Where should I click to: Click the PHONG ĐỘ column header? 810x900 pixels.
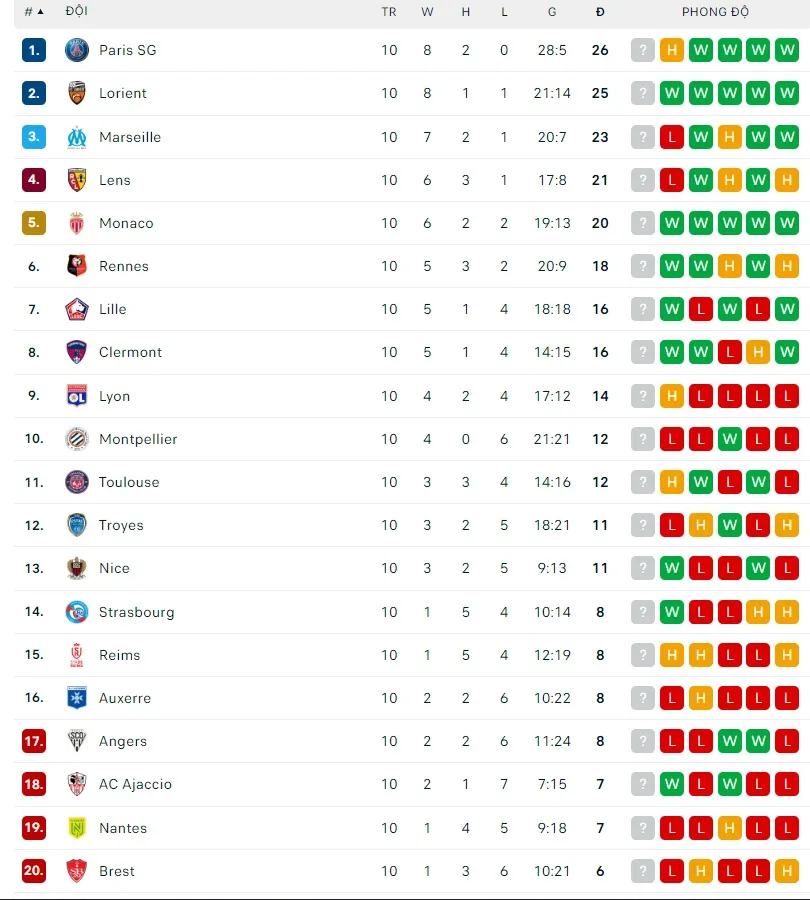(x=715, y=12)
